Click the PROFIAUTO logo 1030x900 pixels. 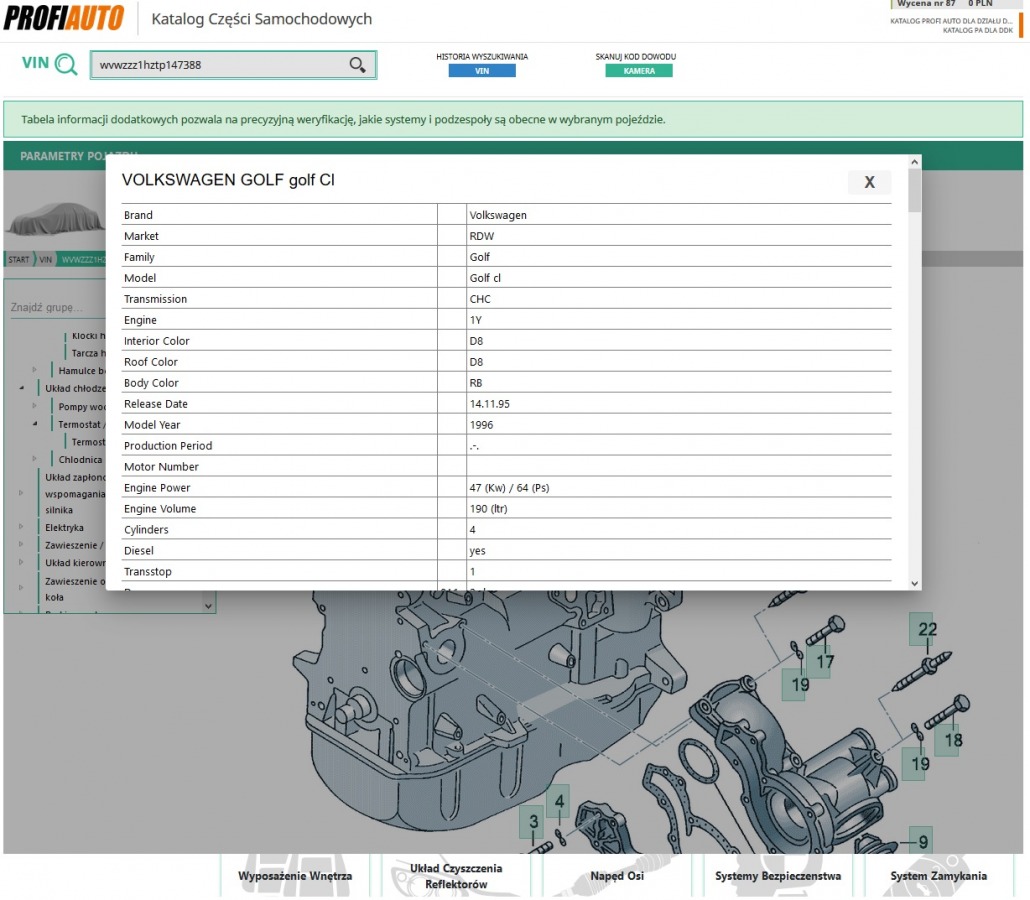(64, 18)
